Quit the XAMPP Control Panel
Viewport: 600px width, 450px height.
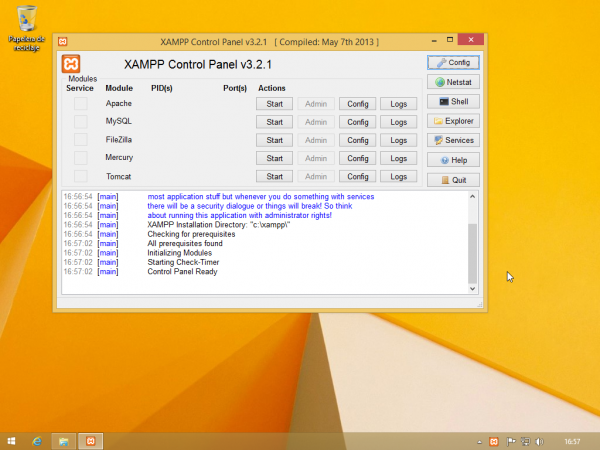point(453,180)
